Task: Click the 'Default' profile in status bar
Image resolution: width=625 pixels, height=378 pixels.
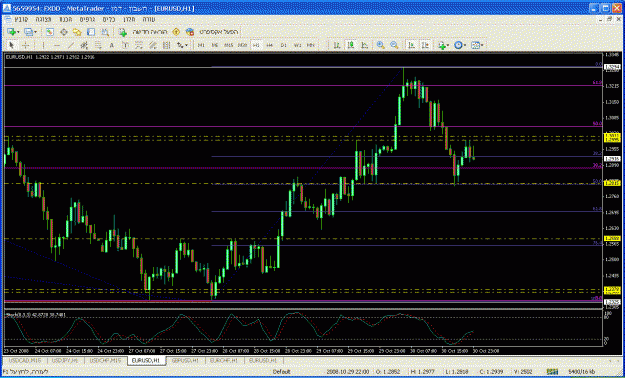Action: 281,372
